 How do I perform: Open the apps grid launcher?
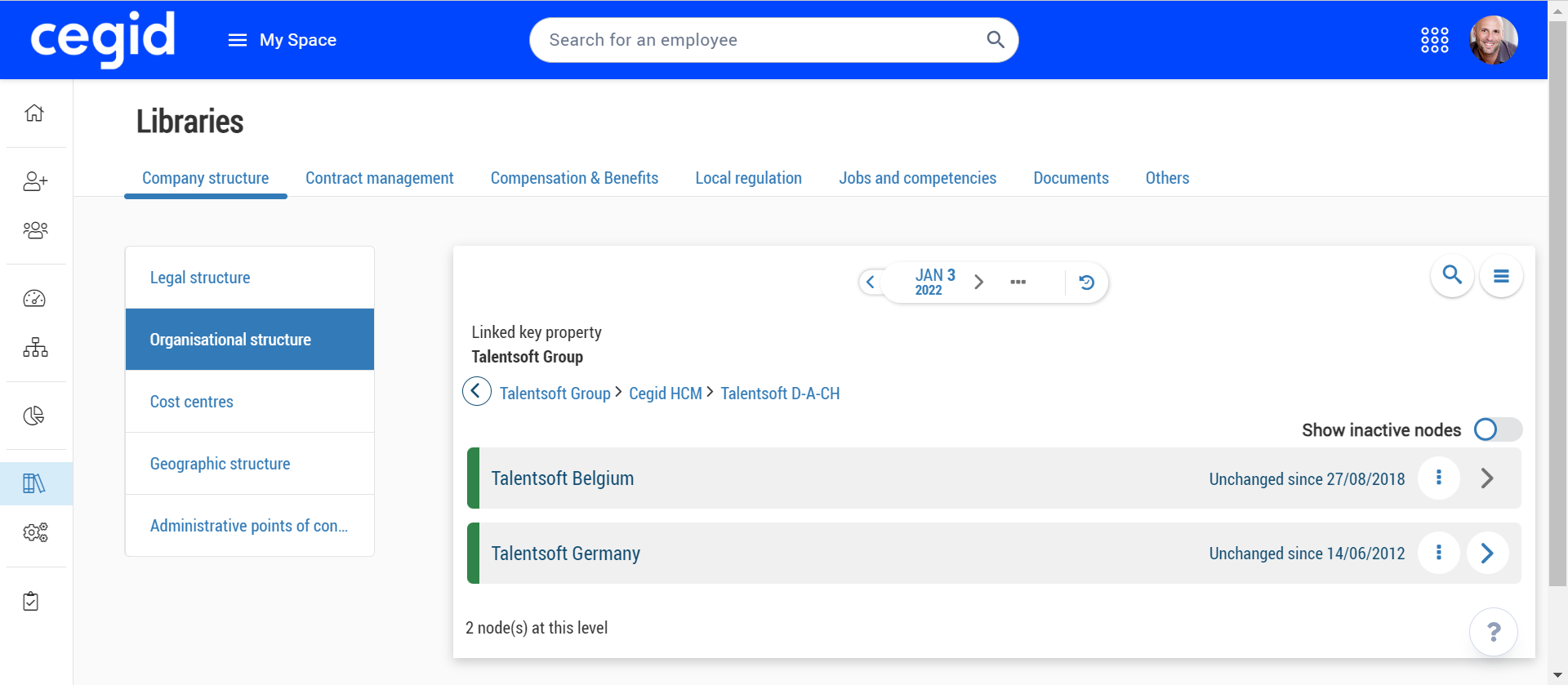(x=1434, y=39)
